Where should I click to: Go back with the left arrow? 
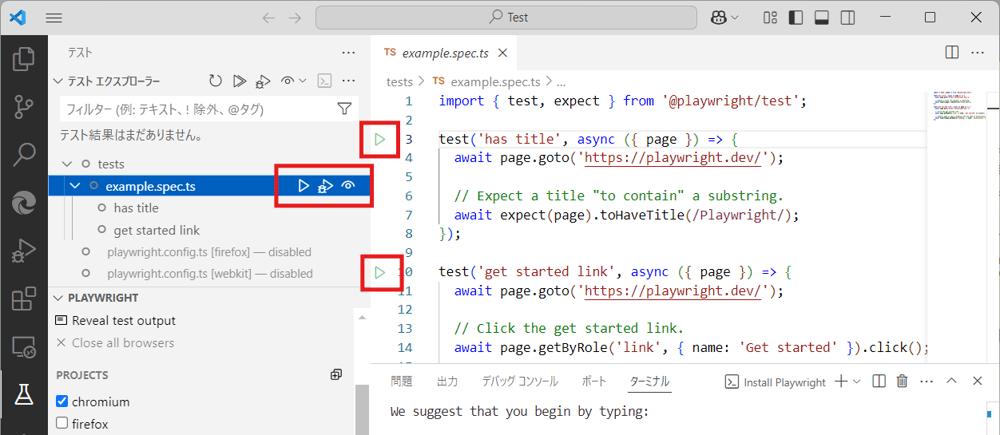[x=268, y=18]
